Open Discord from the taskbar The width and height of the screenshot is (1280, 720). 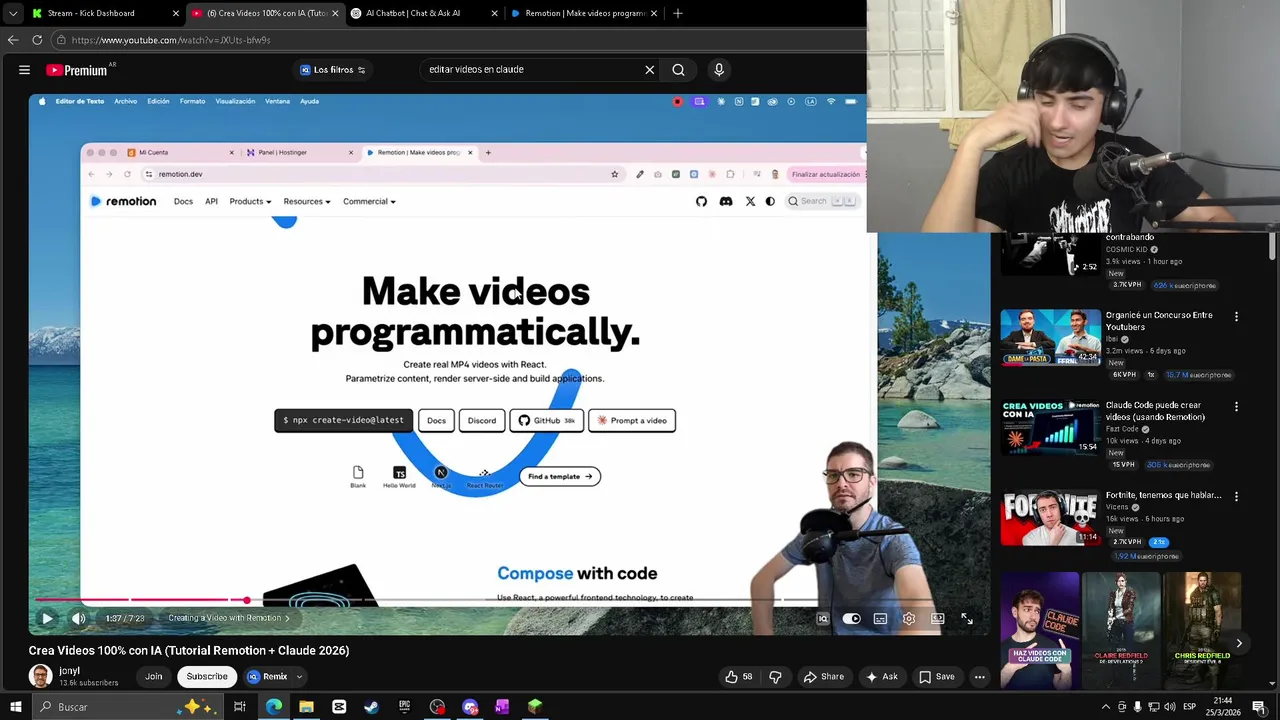pos(470,707)
